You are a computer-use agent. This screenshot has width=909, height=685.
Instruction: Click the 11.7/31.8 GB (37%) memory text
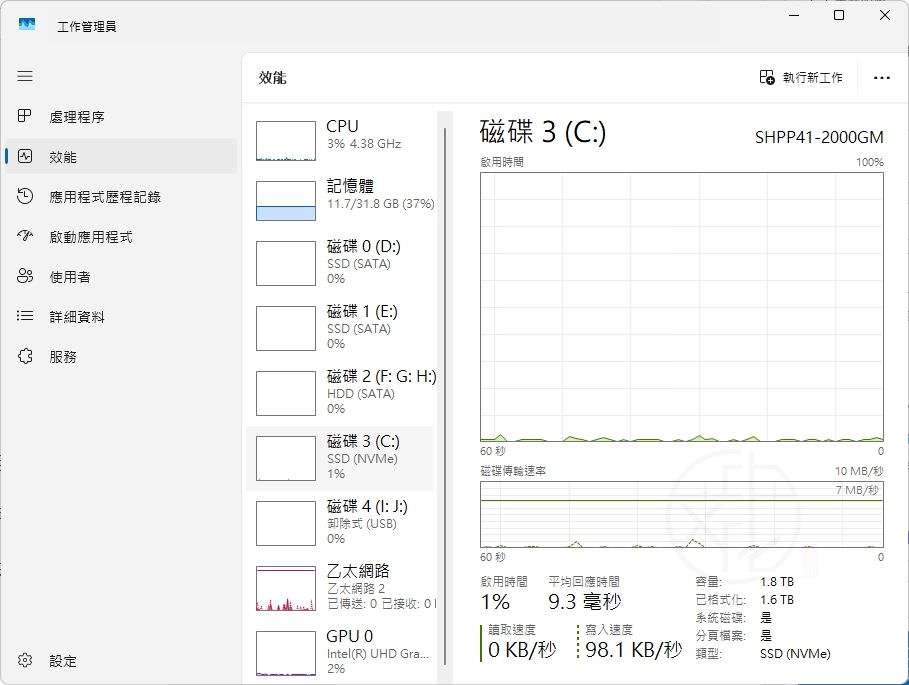380,204
